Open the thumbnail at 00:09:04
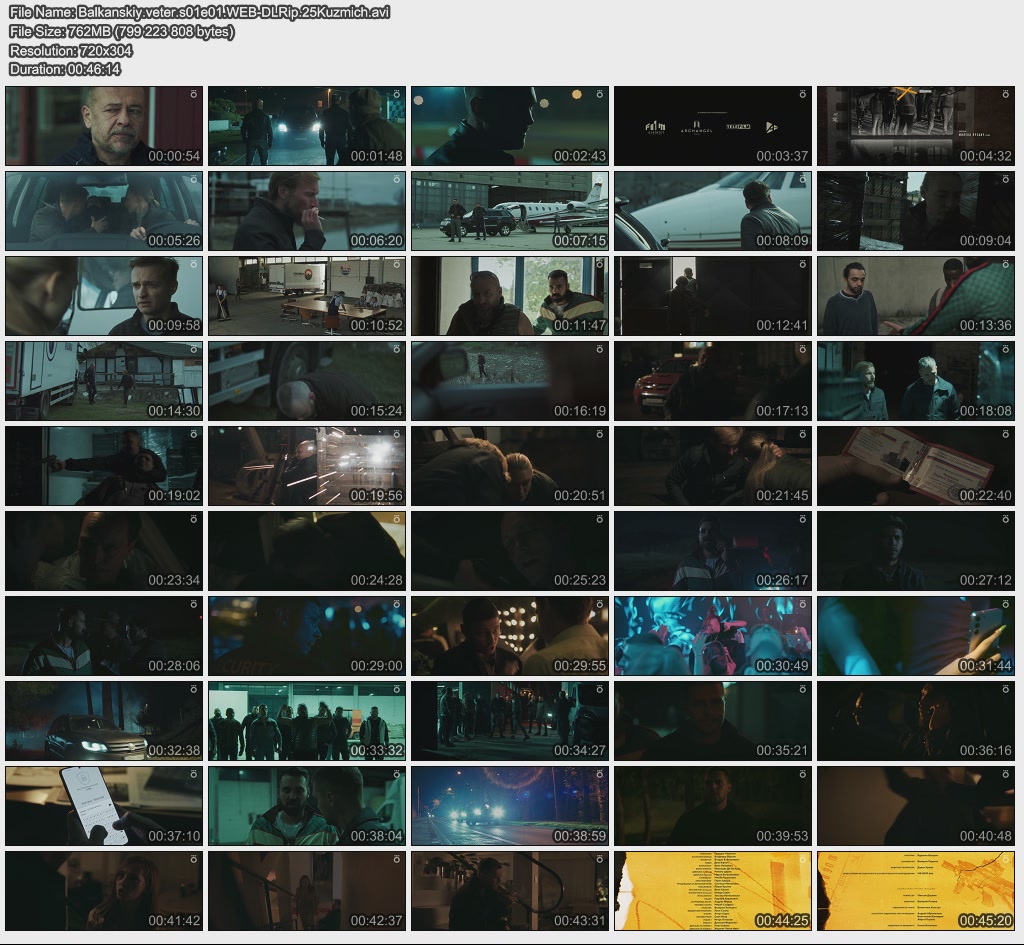Image resolution: width=1024 pixels, height=945 pixels. 916,211
